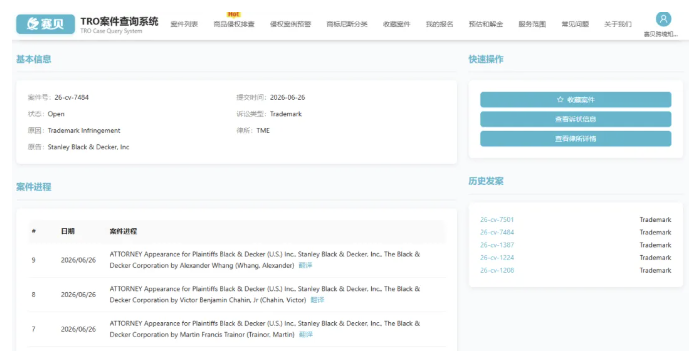Click the filing date 2026-06-26

coord(287,97)
